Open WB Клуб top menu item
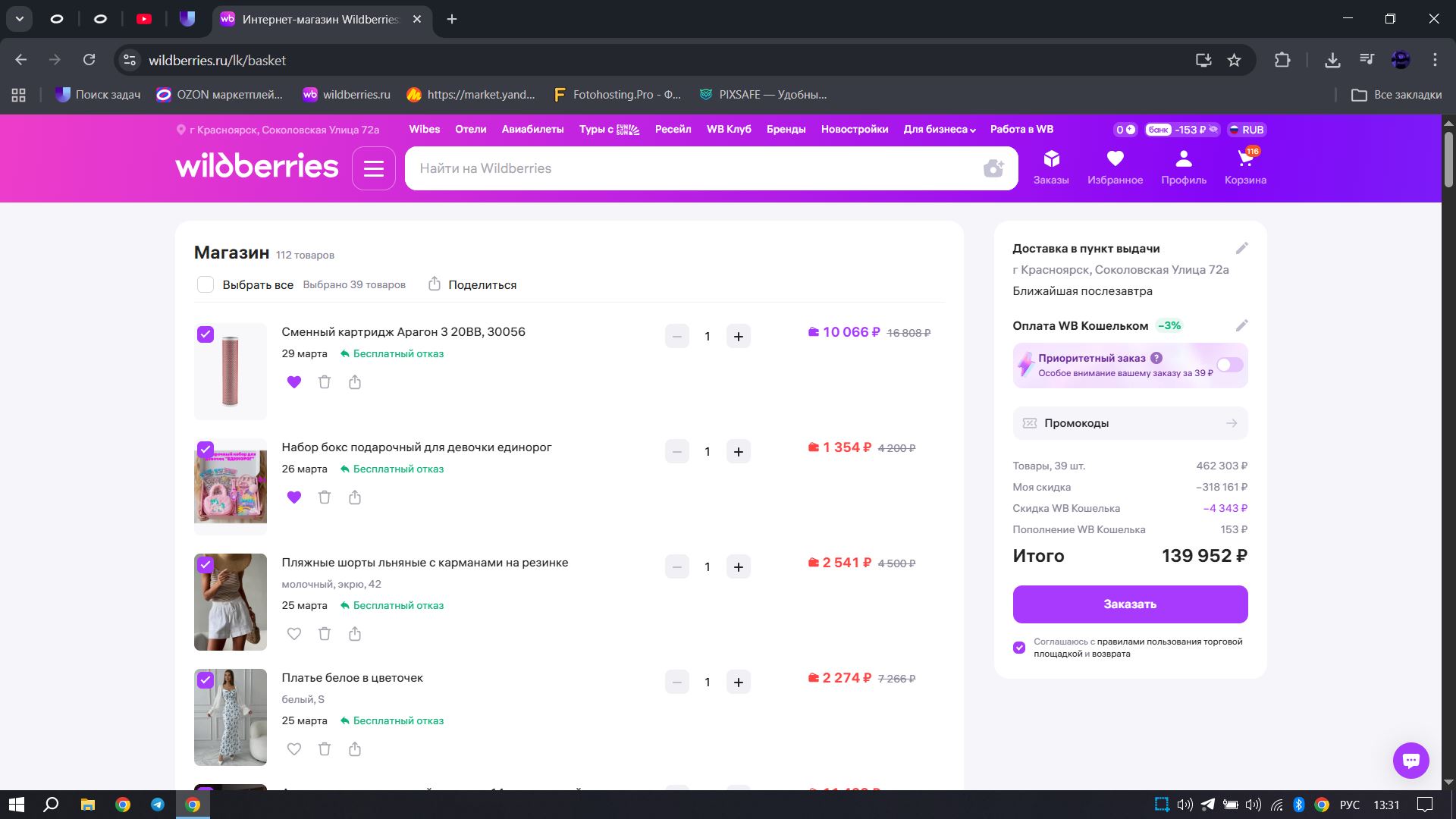Viewport: 1456px width, 819px height. tap(729, 130)
